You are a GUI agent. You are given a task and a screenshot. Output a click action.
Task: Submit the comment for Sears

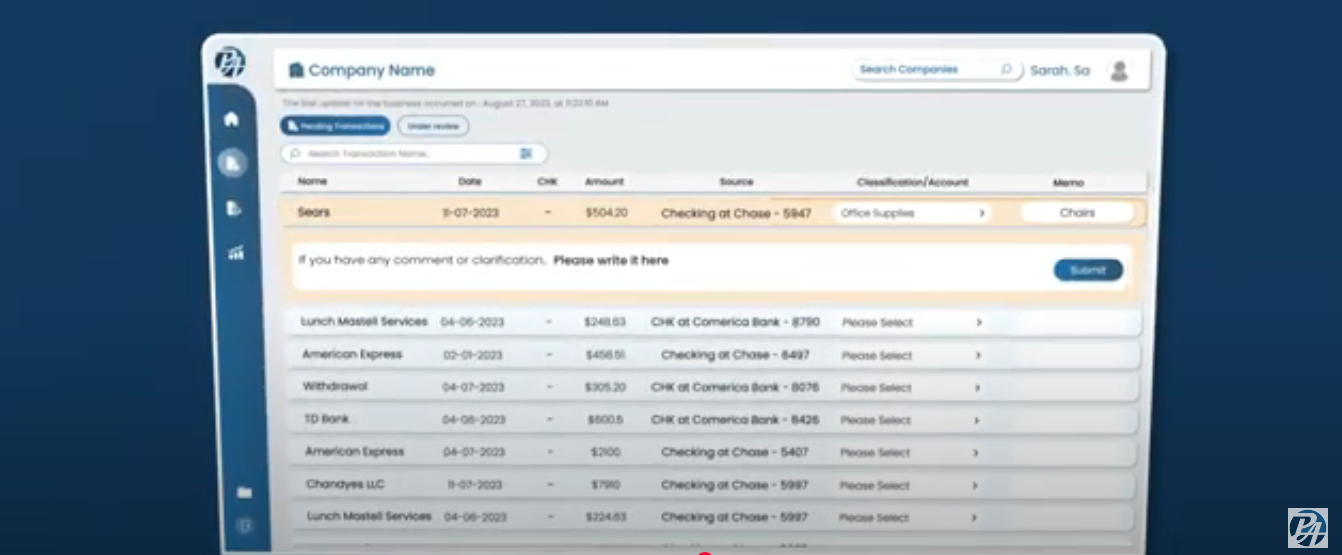1088,270
